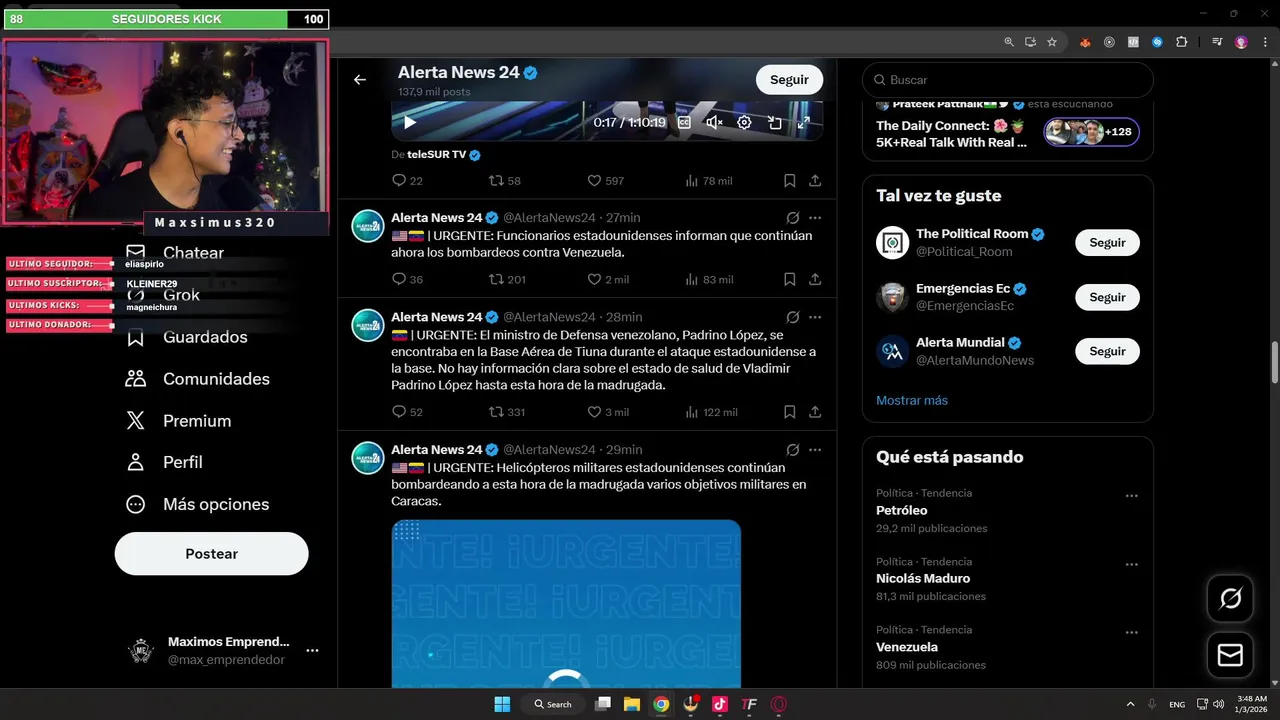The height and width of the screenshot is (720, 1280).
Task: Open video in picture-in-picture mode
Action: (x=774, y=122)
